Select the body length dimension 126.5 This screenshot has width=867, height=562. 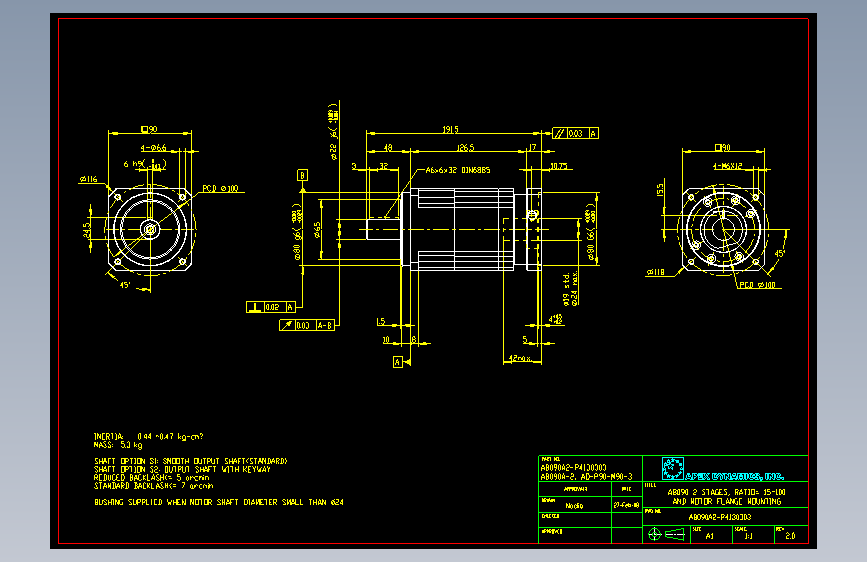click(x=466, y=148)
